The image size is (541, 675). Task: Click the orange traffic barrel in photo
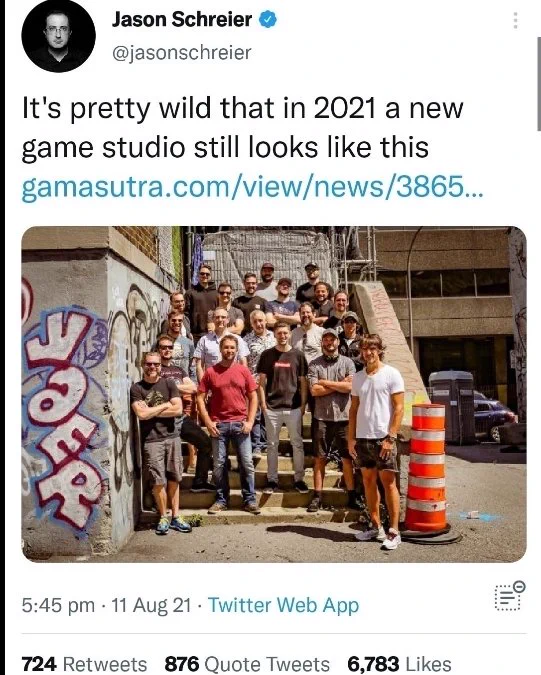(x=426, y=471)
